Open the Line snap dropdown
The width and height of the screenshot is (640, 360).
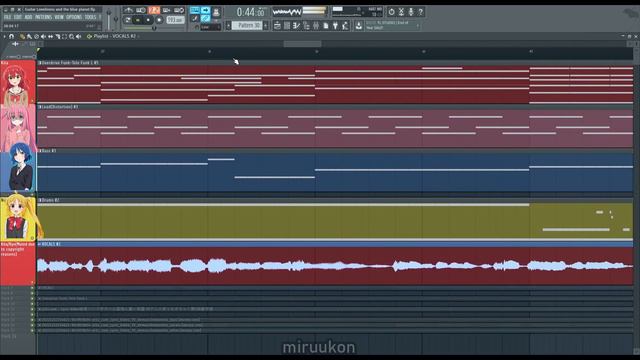(x=211, y=27)
